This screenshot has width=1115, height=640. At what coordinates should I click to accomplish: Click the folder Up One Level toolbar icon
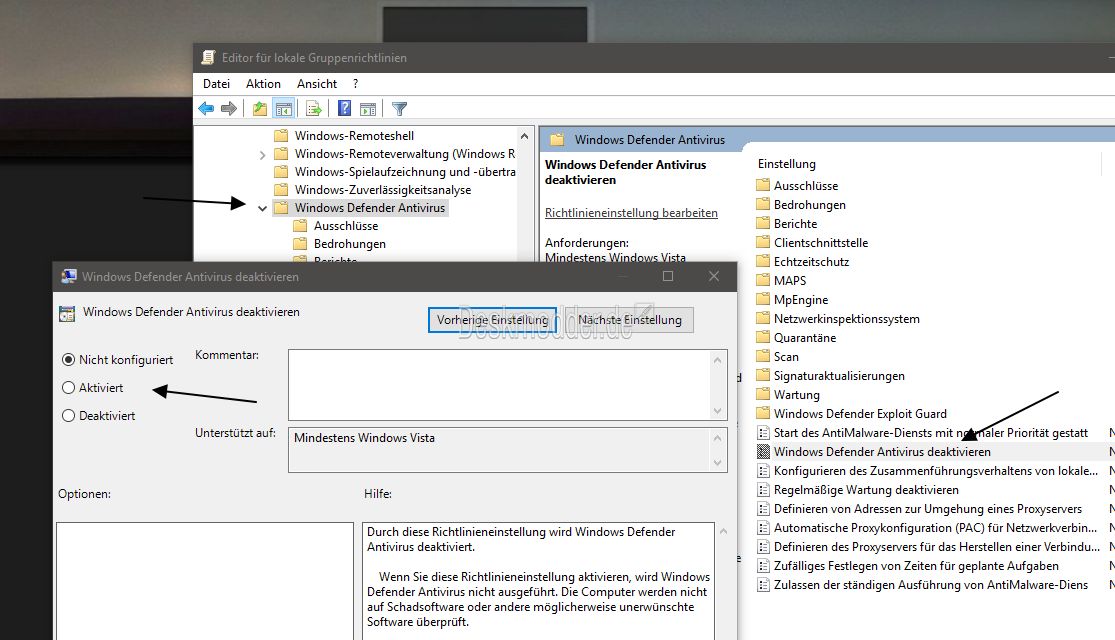click(x=260, y=109)
